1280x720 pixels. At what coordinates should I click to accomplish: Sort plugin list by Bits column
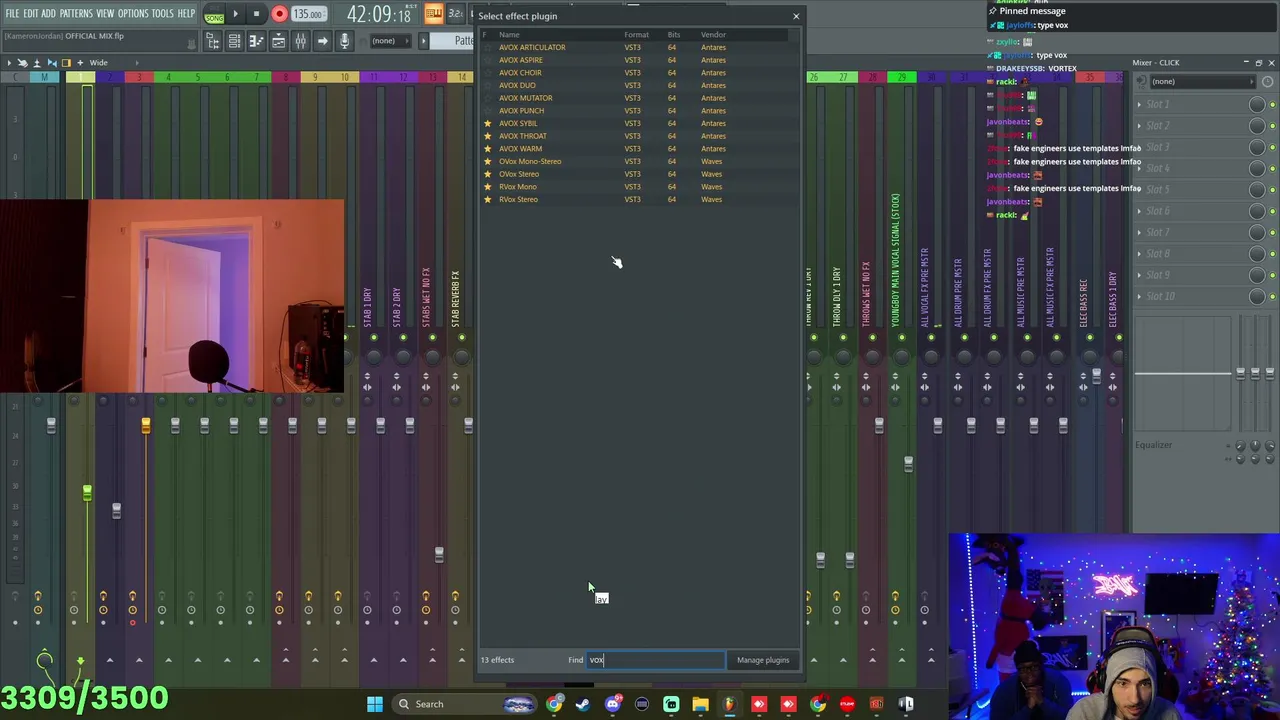pos(673,35)
